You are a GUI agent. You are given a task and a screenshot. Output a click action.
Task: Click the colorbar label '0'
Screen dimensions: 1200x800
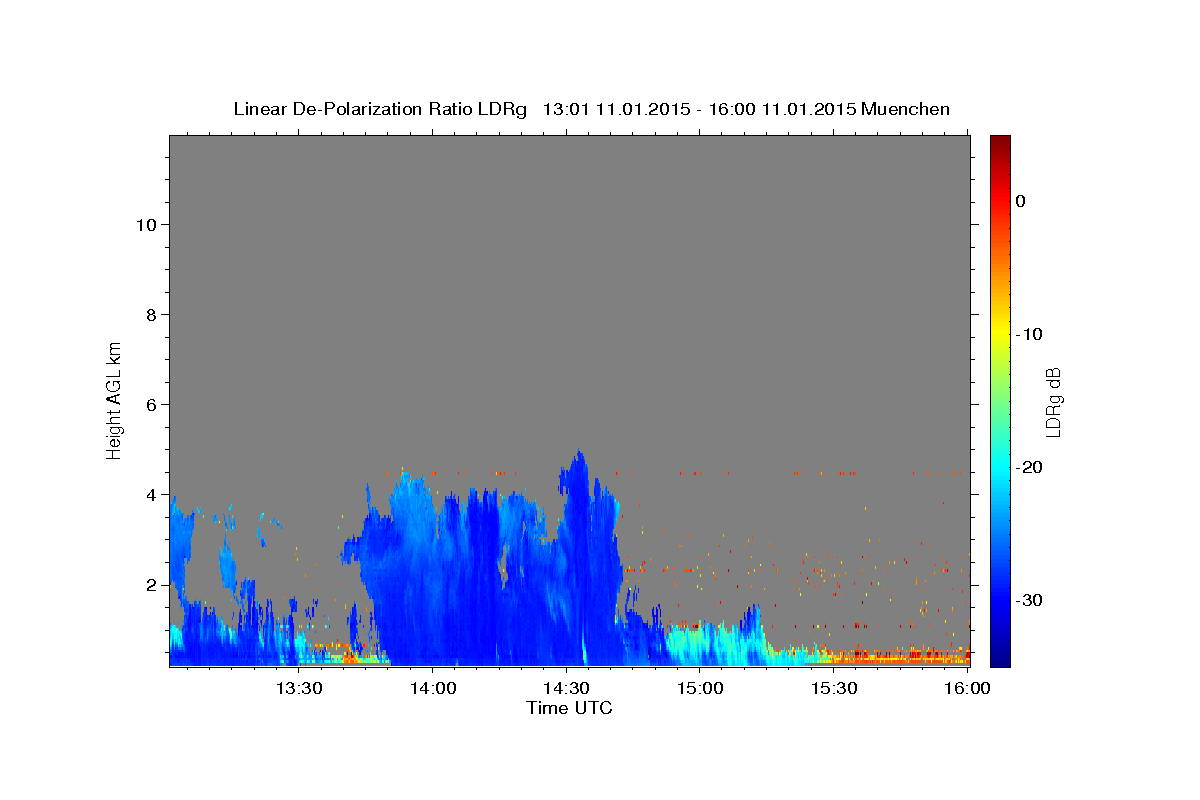(1020, 201)
